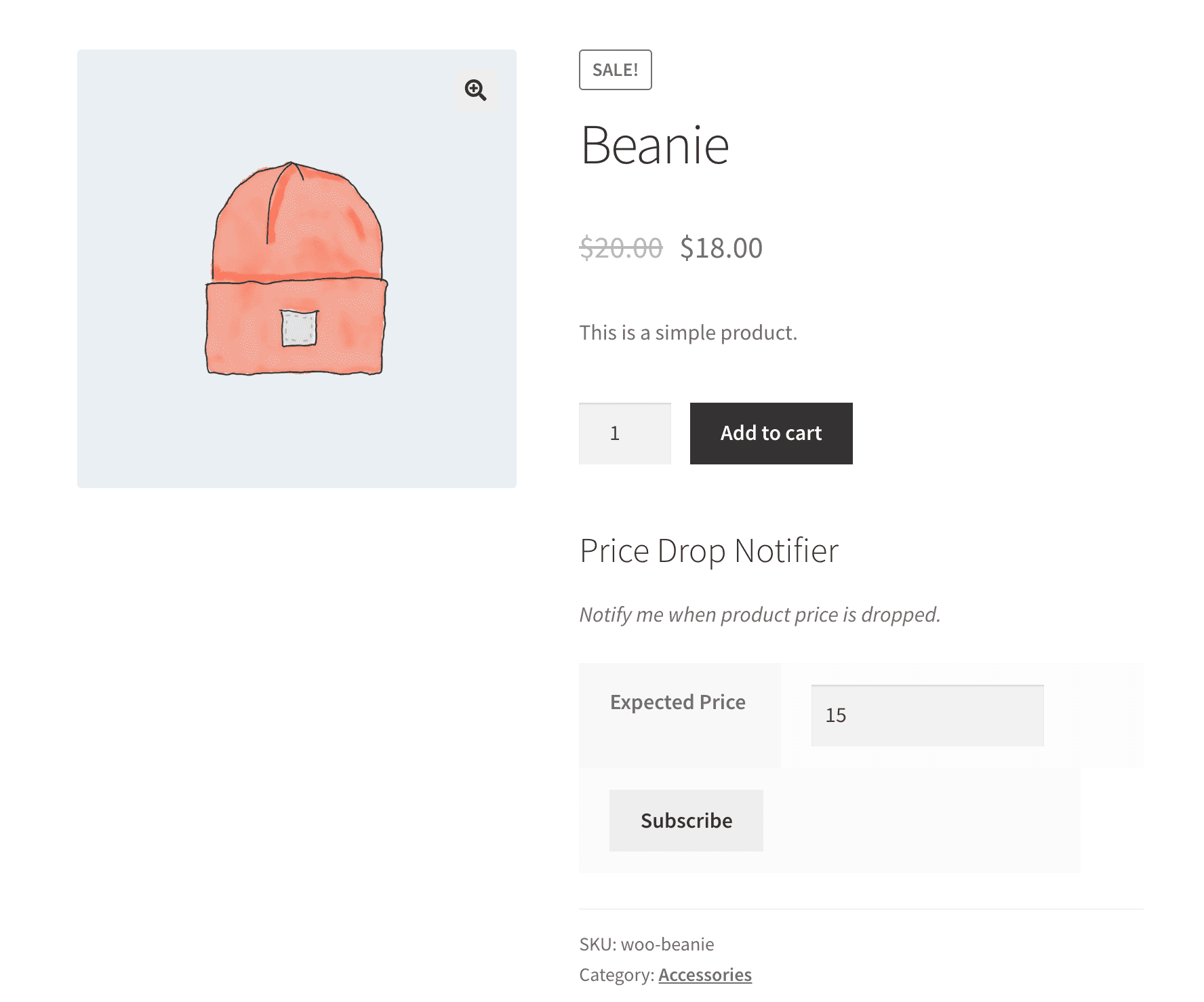Viewport: 1204px width, 1002px height.
Task: Click the gray patch on the beanie illustration
Action: tap(299, 328)
